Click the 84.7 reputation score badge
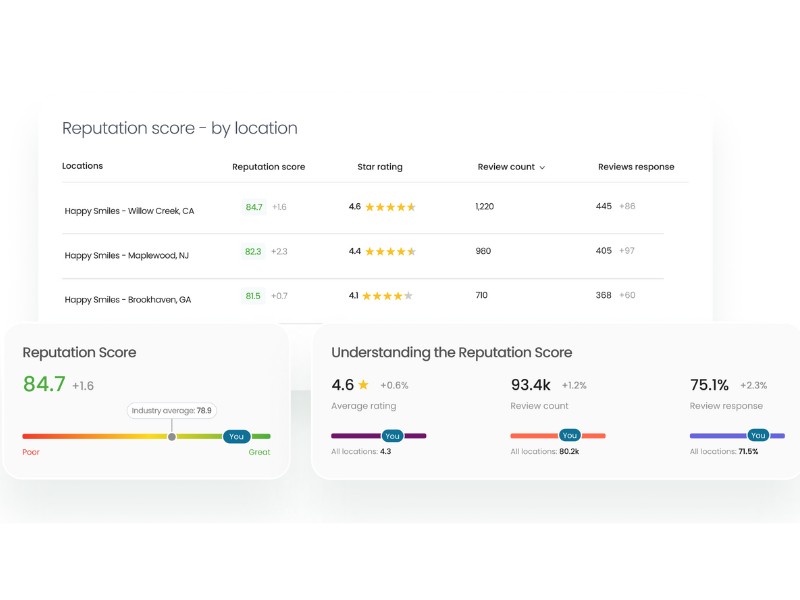 pyautogui.click(x=254, y=207)
